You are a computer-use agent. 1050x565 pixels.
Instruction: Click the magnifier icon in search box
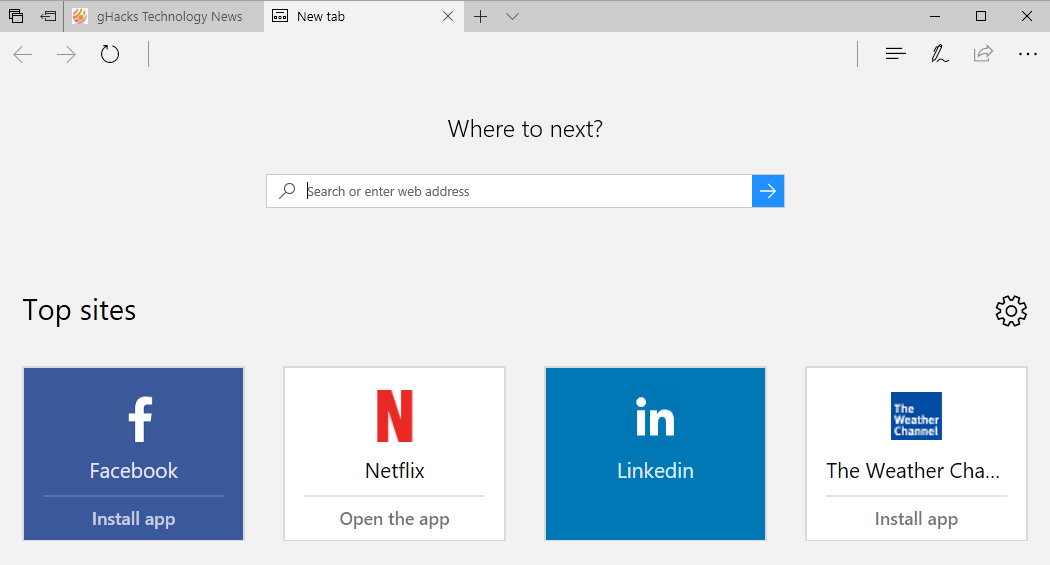coord(287,191)
